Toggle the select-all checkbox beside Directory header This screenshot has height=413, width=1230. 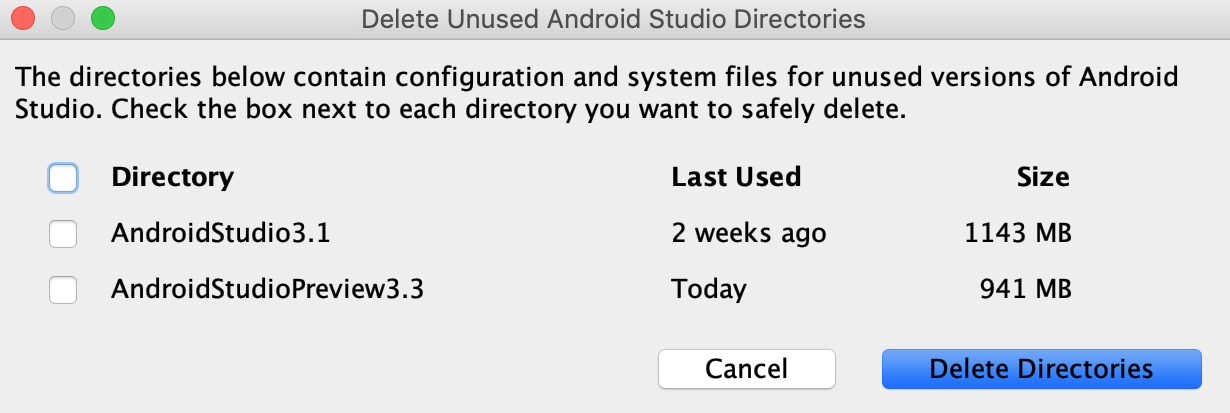click(63, 178)
